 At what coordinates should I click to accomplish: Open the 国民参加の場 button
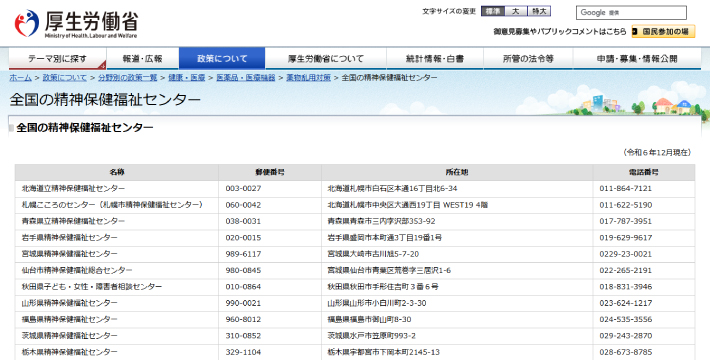click(663, 31)
